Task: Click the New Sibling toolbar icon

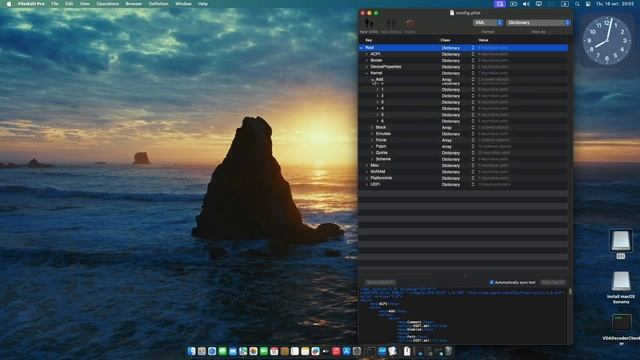Action: 391,23
